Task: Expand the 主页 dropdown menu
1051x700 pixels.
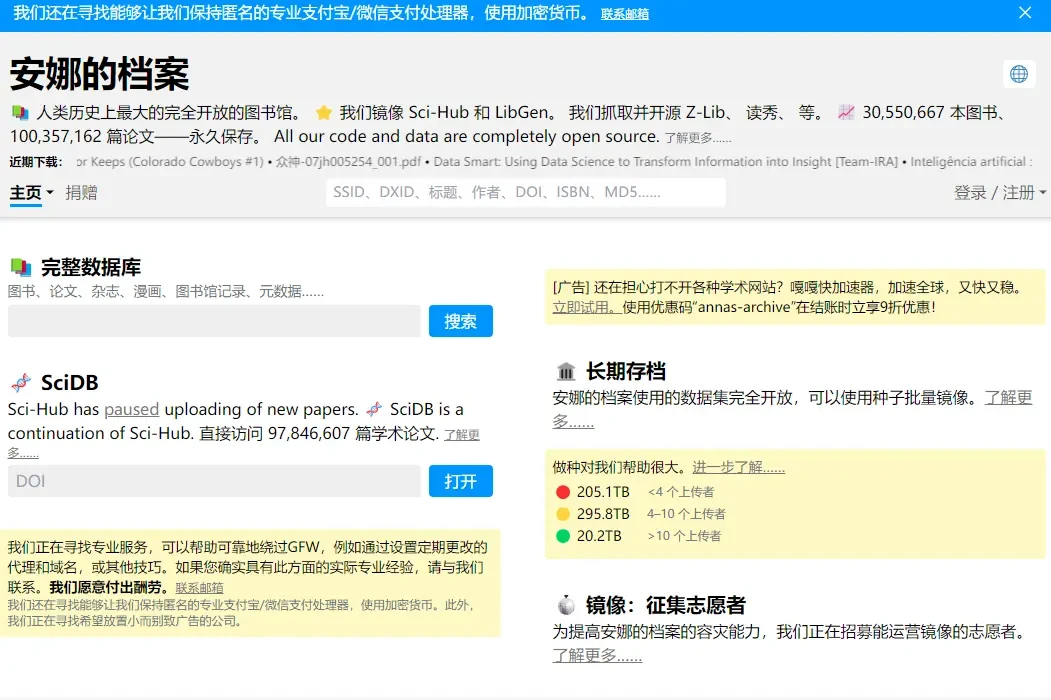Action: pyautogui.click(x=32, y=193)
